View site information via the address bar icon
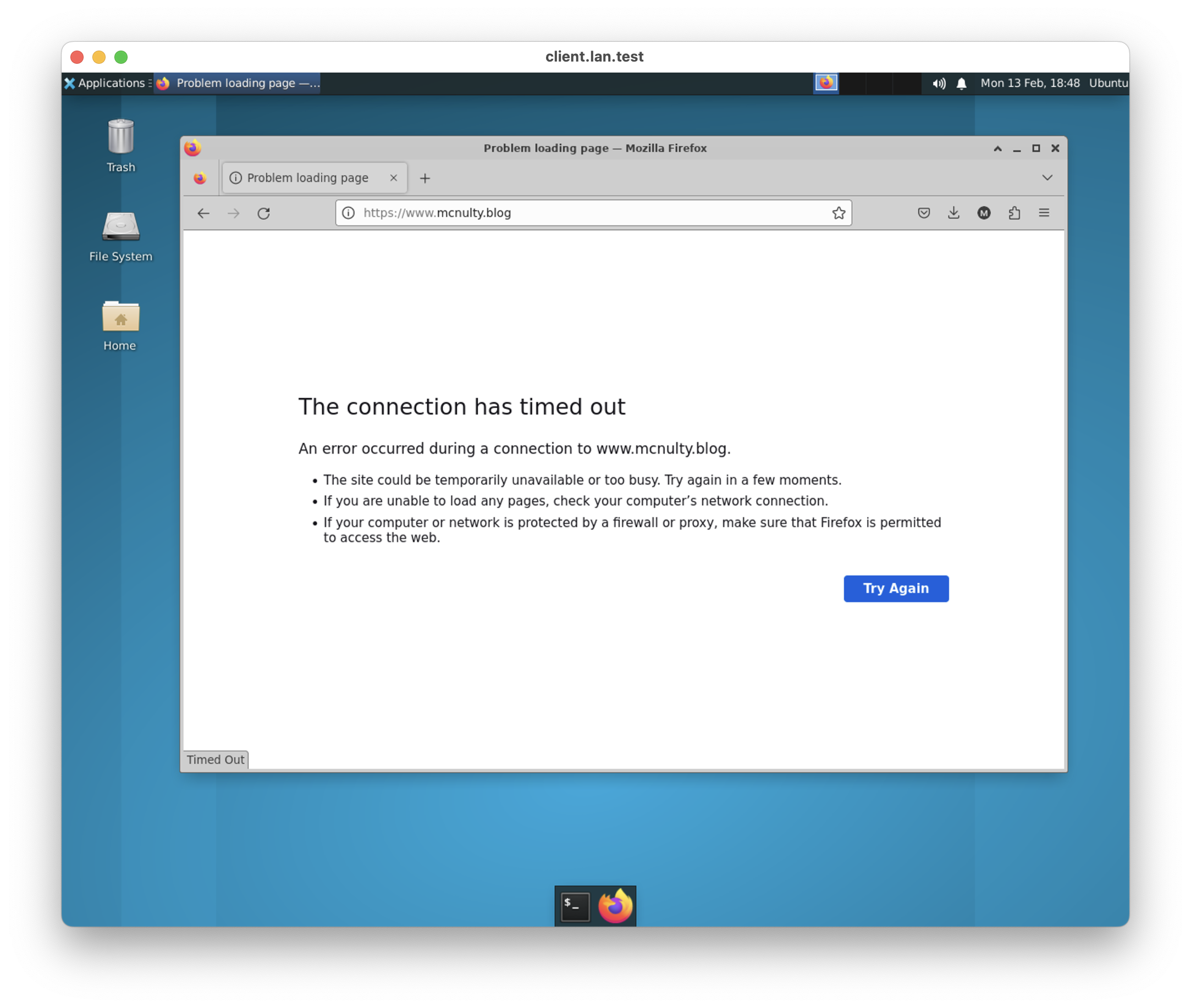1191x1008 pixels. pos(348,213)
